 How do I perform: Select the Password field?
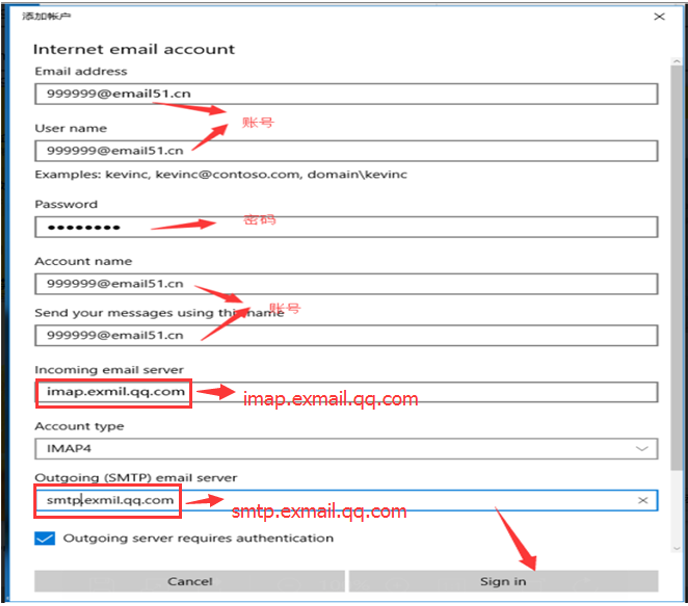[x=346, y=227]
